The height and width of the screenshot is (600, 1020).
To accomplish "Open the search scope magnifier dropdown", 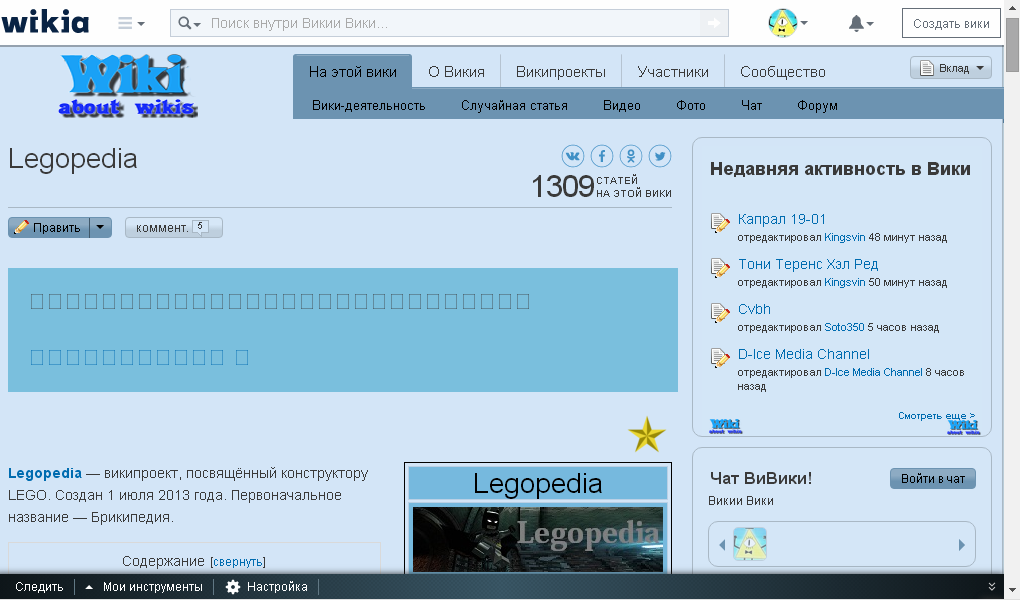I will click(189, 23).
